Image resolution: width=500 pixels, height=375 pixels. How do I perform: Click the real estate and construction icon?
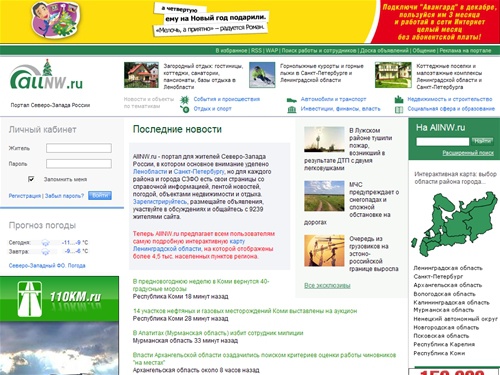[399, 99]
